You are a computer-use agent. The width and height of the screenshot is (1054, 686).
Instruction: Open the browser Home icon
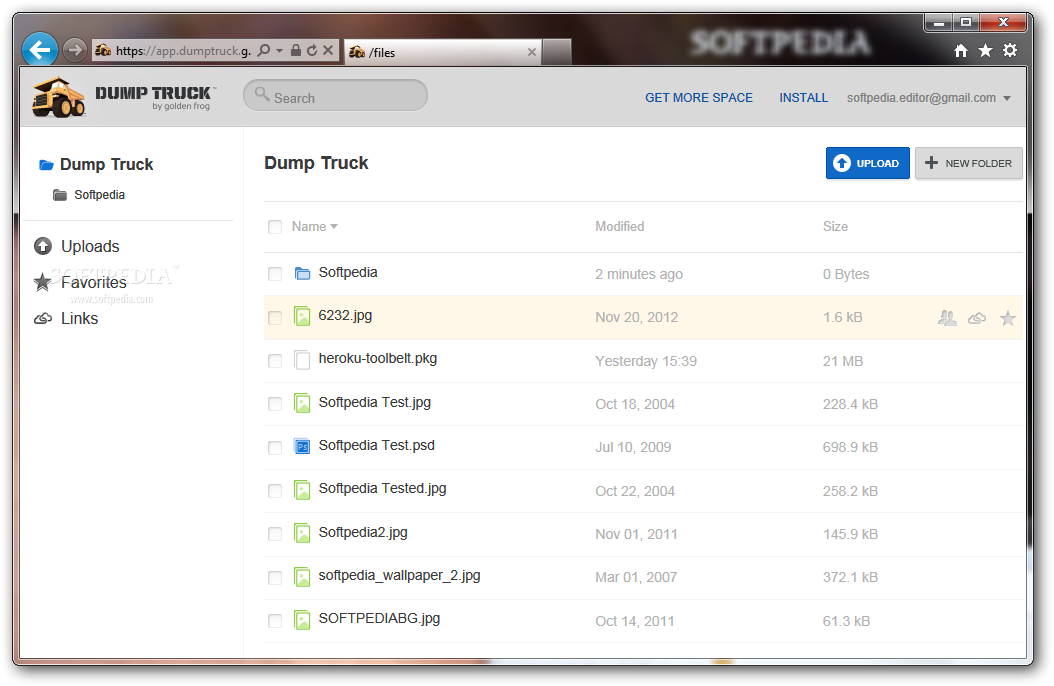tap(961, 50)
